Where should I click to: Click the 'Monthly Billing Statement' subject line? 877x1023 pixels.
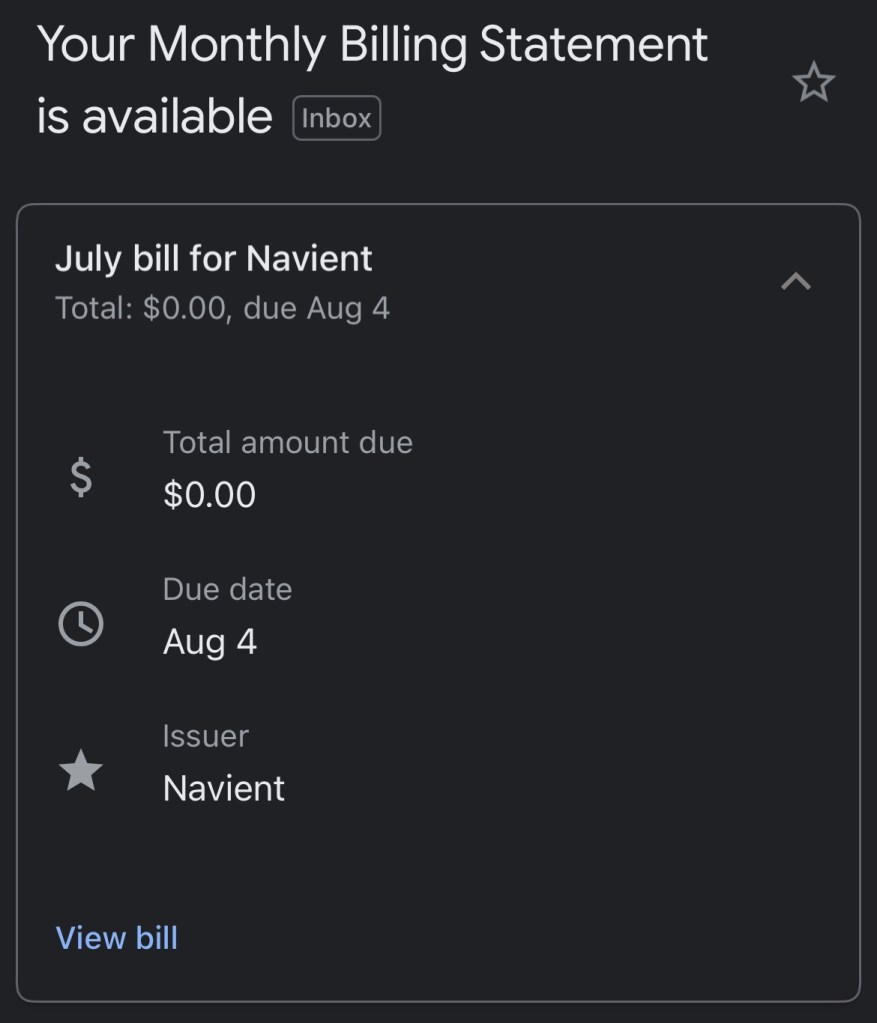click(x=430, y=45)
